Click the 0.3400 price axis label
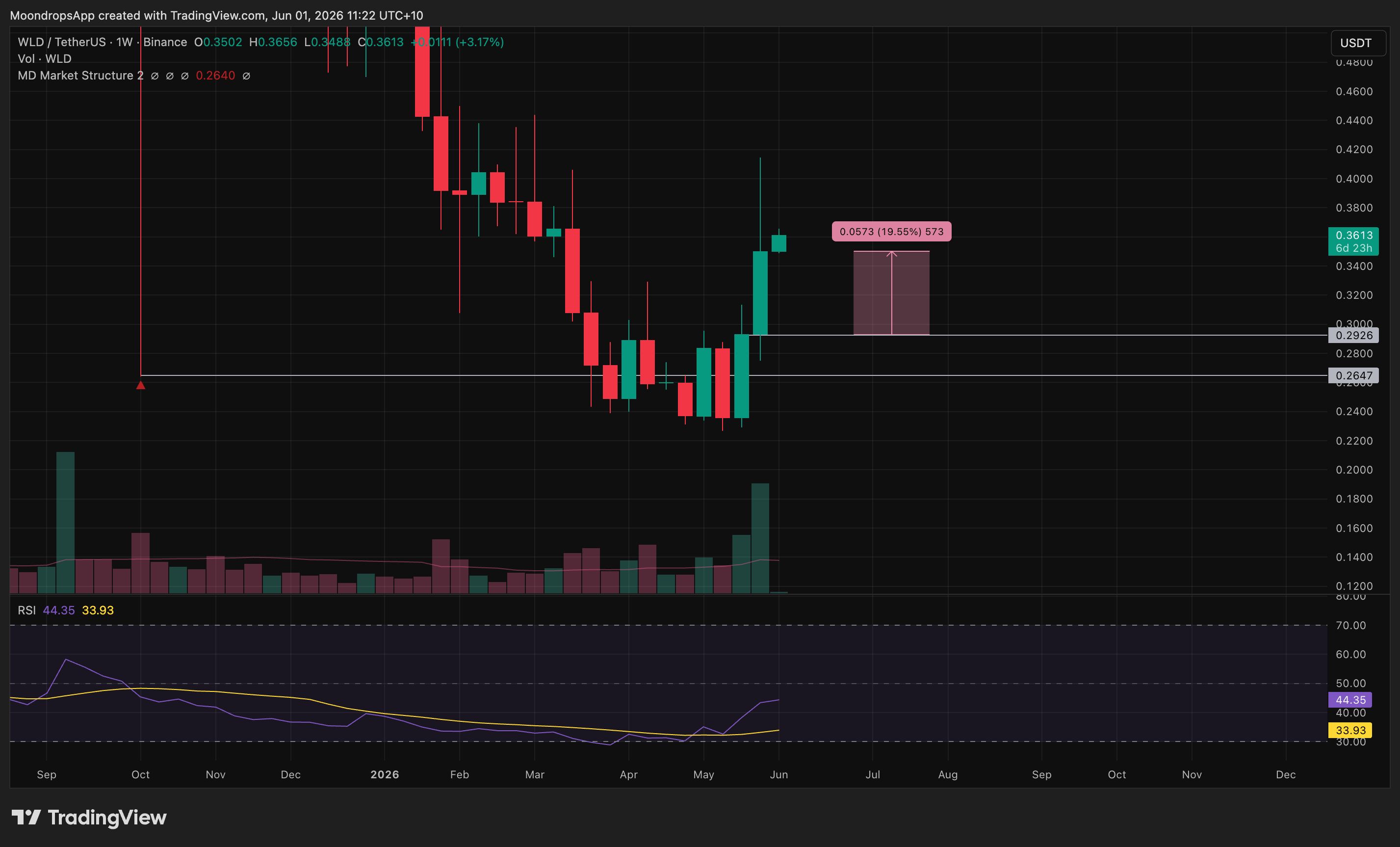 click(x=1354, y=266)
